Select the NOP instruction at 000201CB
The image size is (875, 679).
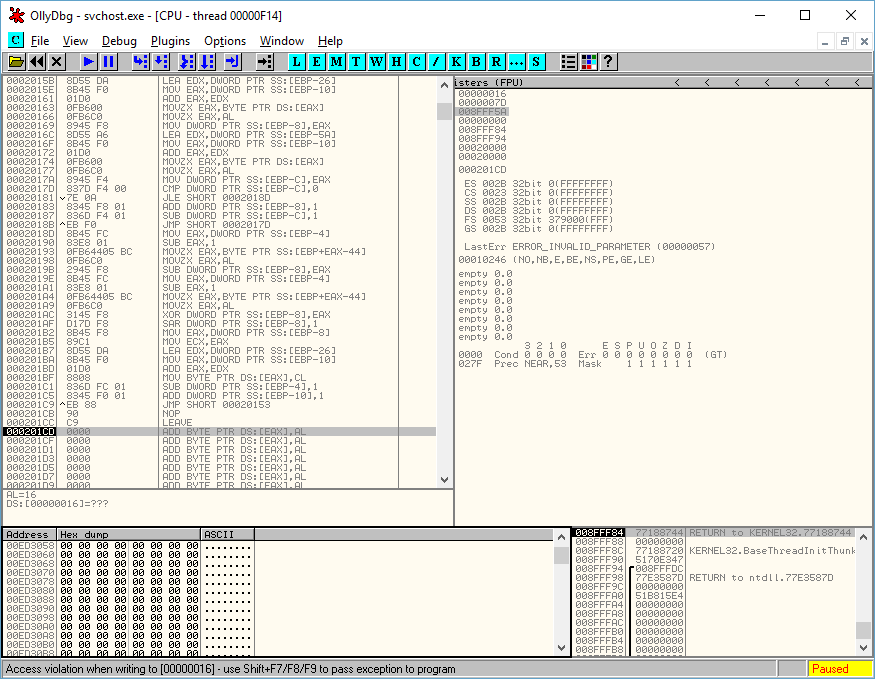point(220,414)
